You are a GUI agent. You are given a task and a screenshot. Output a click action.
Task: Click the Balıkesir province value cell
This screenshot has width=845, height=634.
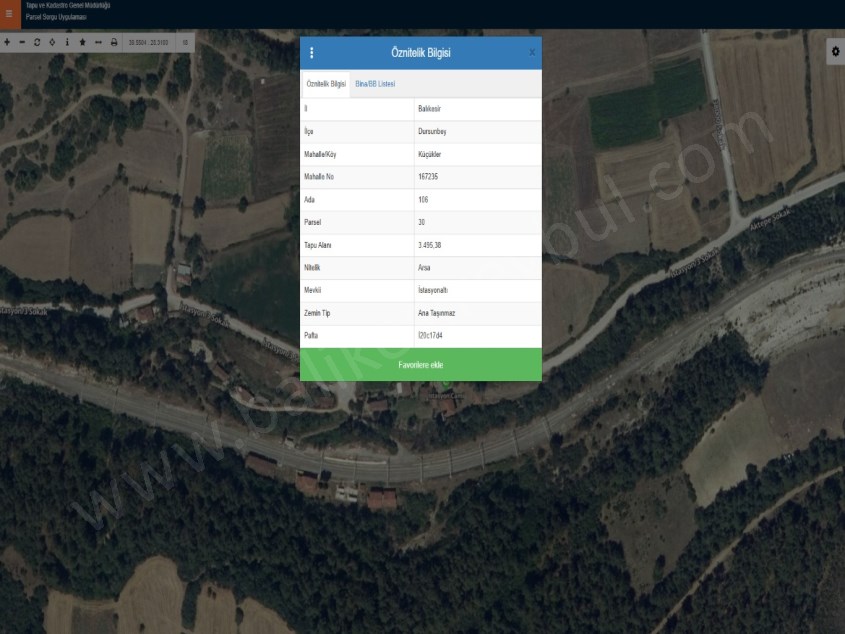pyautogui.click(x=476, y=108)
